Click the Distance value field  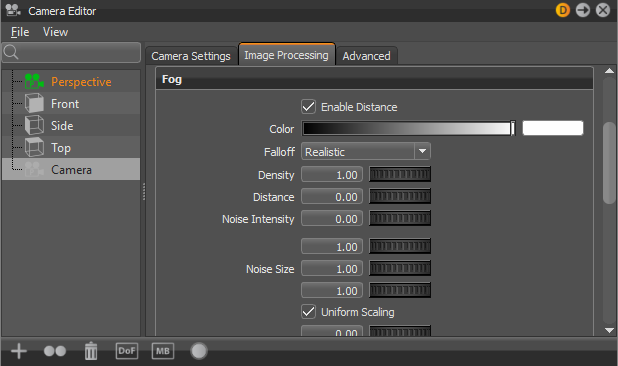point(332,196)
